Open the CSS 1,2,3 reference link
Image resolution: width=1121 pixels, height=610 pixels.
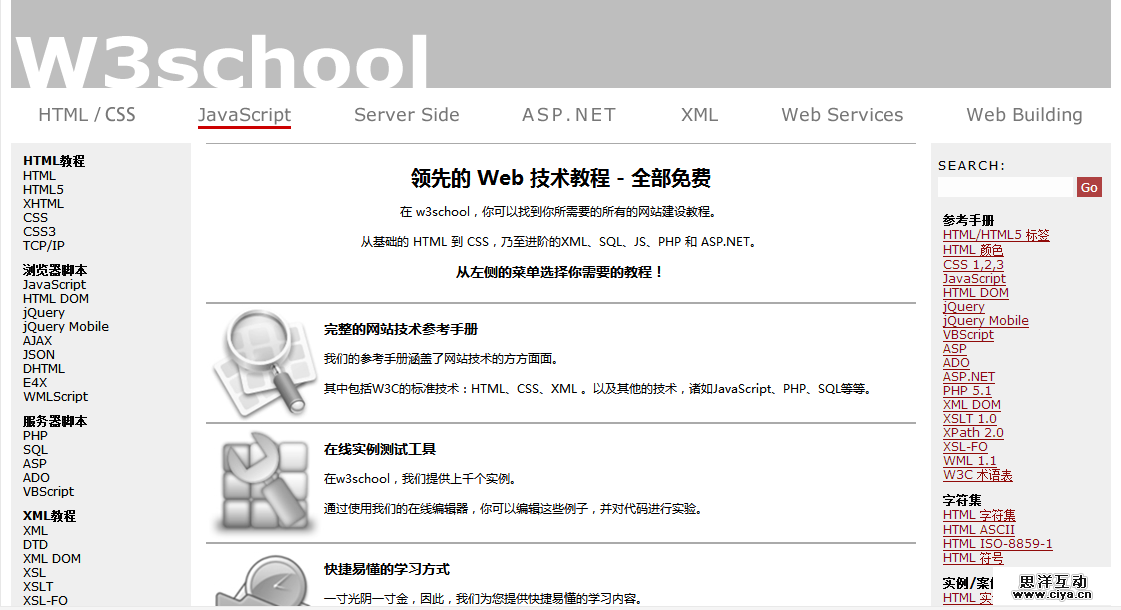(x=973, y=265)
